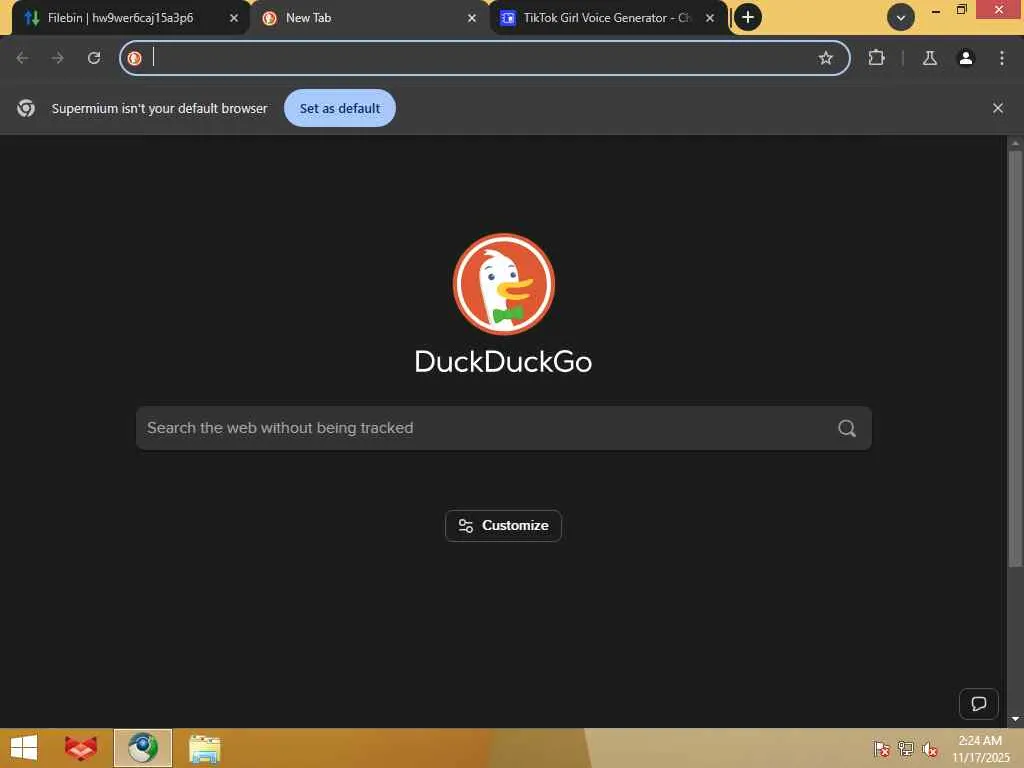Click the forward navigation arrow

coord(57,58)
